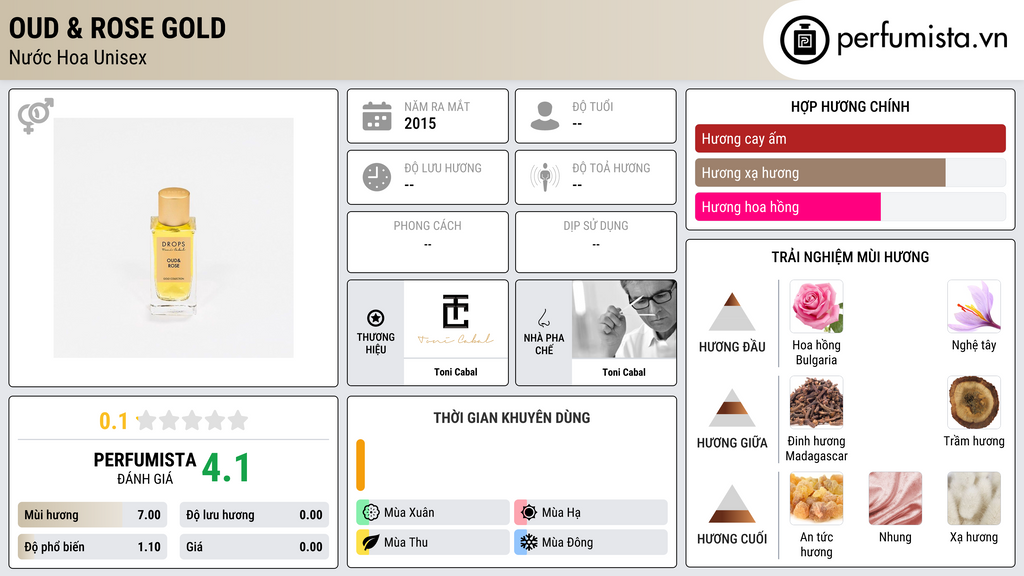Image resolution: width=1024 pixels, height=576 pixels.
Task: Click the orange recommended-time bar
Action: point(360,465)
